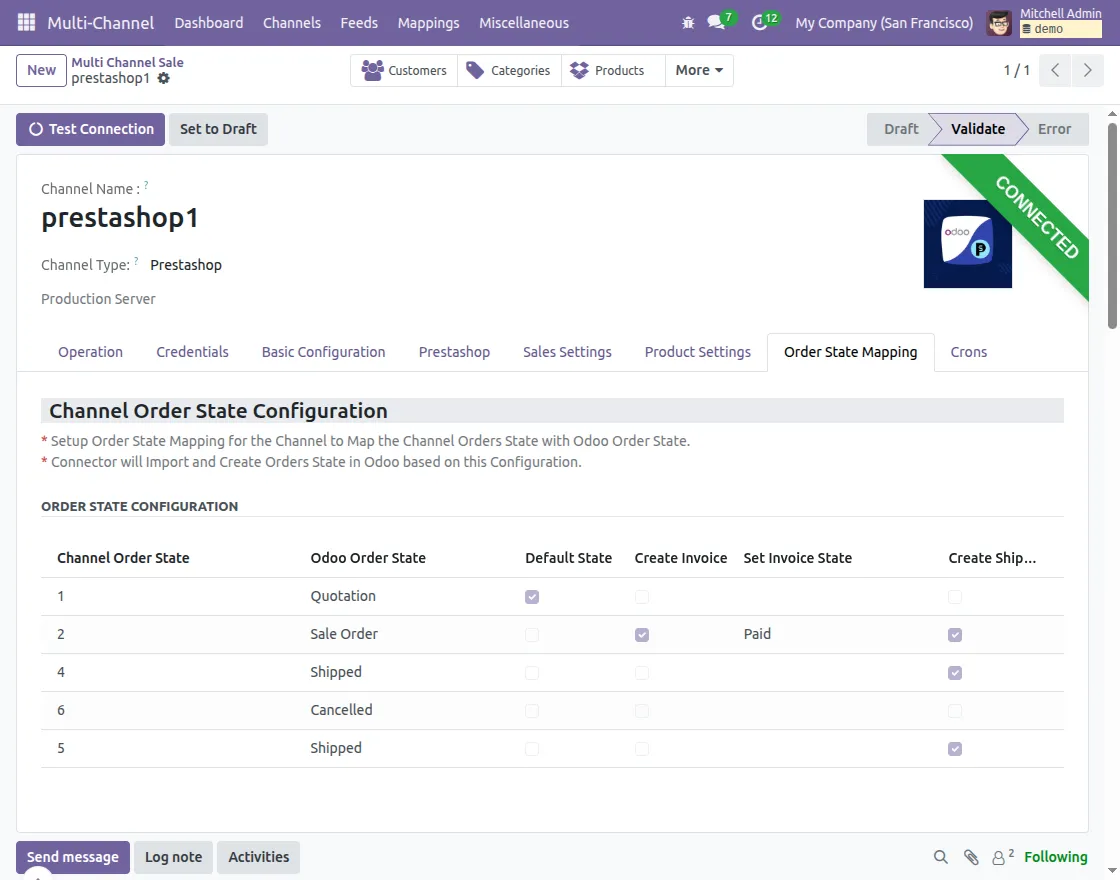Set status to Draft in the status bar
Image resolution: width=1120 pixels, height=880 pixels.
pyautogui.click(x=899, y=129)
